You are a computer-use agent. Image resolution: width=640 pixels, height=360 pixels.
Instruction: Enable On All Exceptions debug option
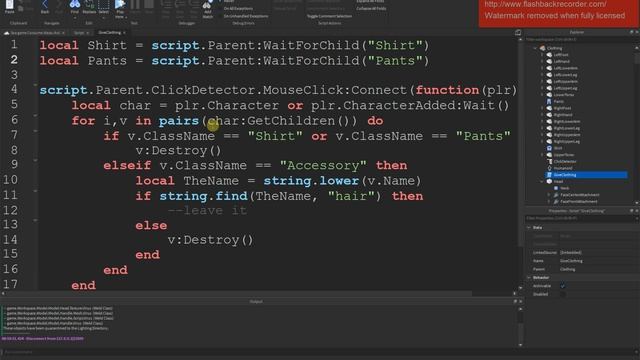coord(238,9)
